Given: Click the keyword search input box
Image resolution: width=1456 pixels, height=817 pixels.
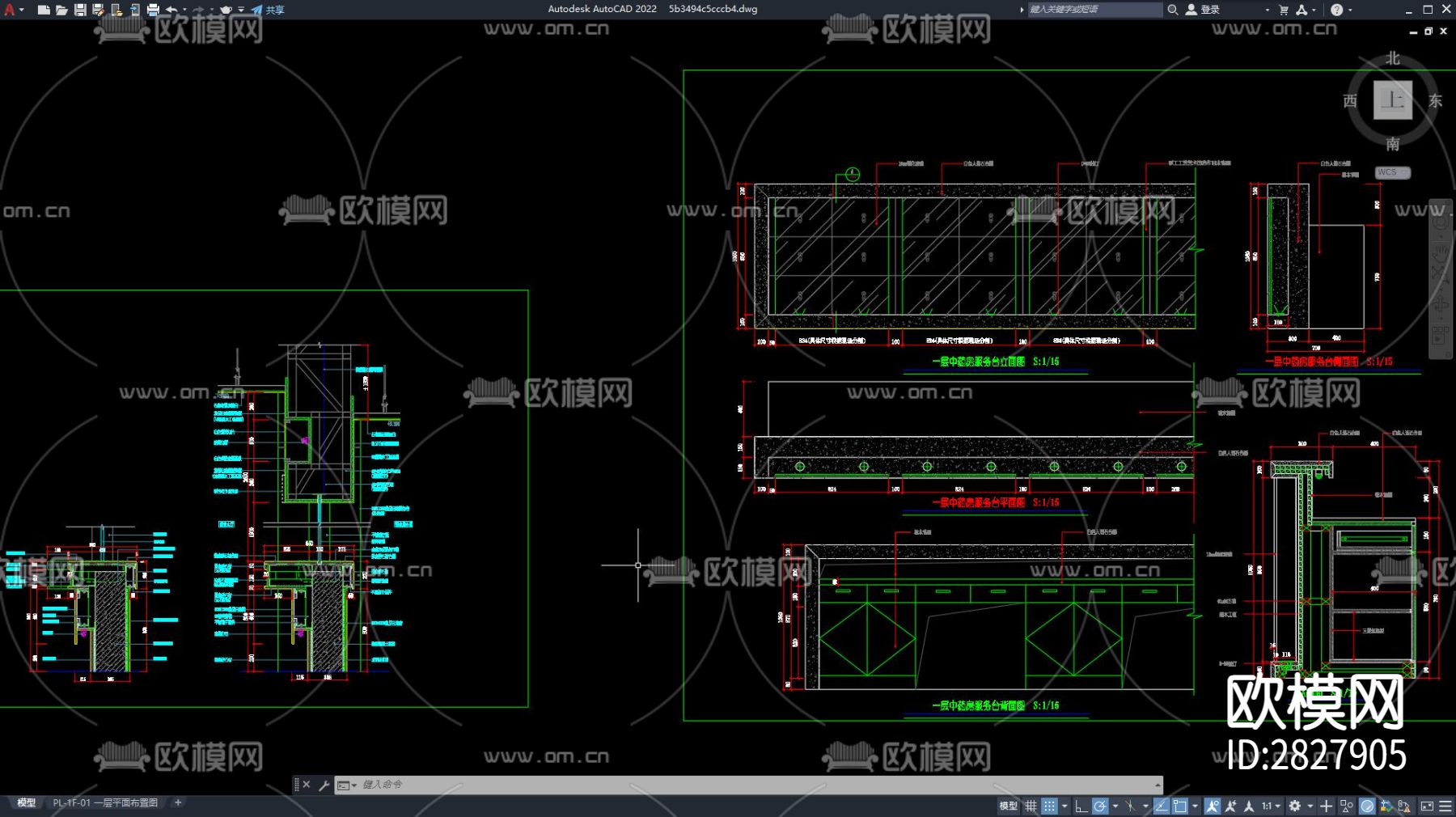Looking at the screenshot, I should 1094,10.
